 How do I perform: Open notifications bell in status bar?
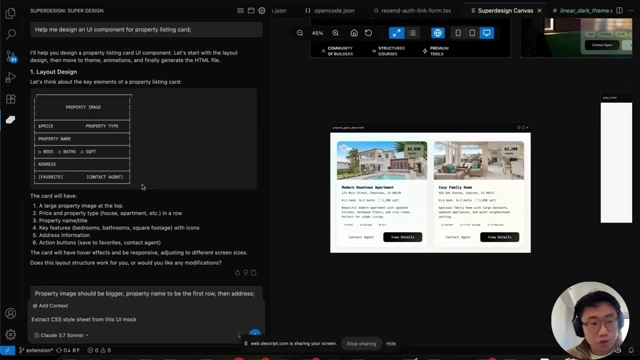tap(631, 350)
